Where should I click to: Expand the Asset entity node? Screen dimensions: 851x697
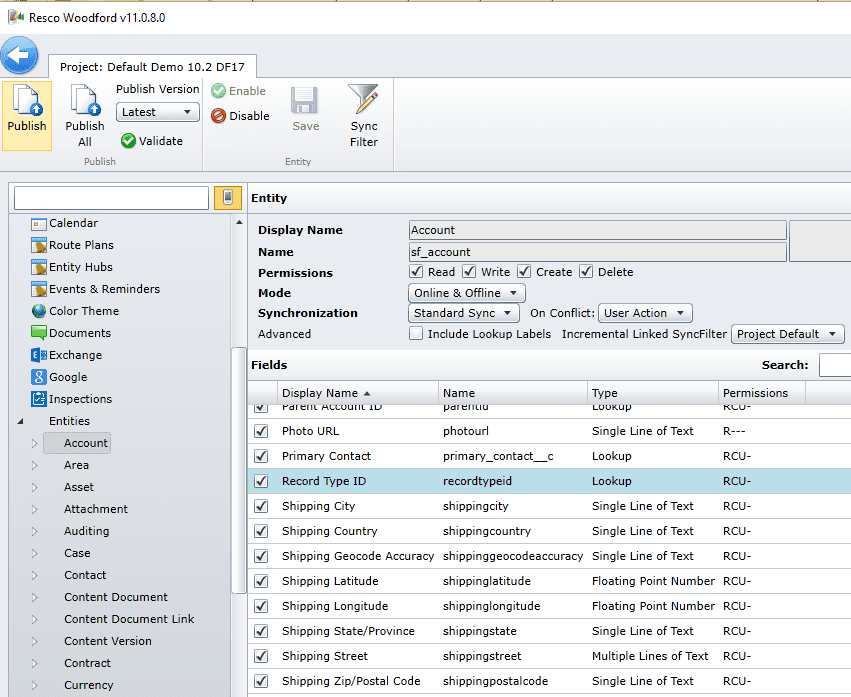tap(34, 487)
